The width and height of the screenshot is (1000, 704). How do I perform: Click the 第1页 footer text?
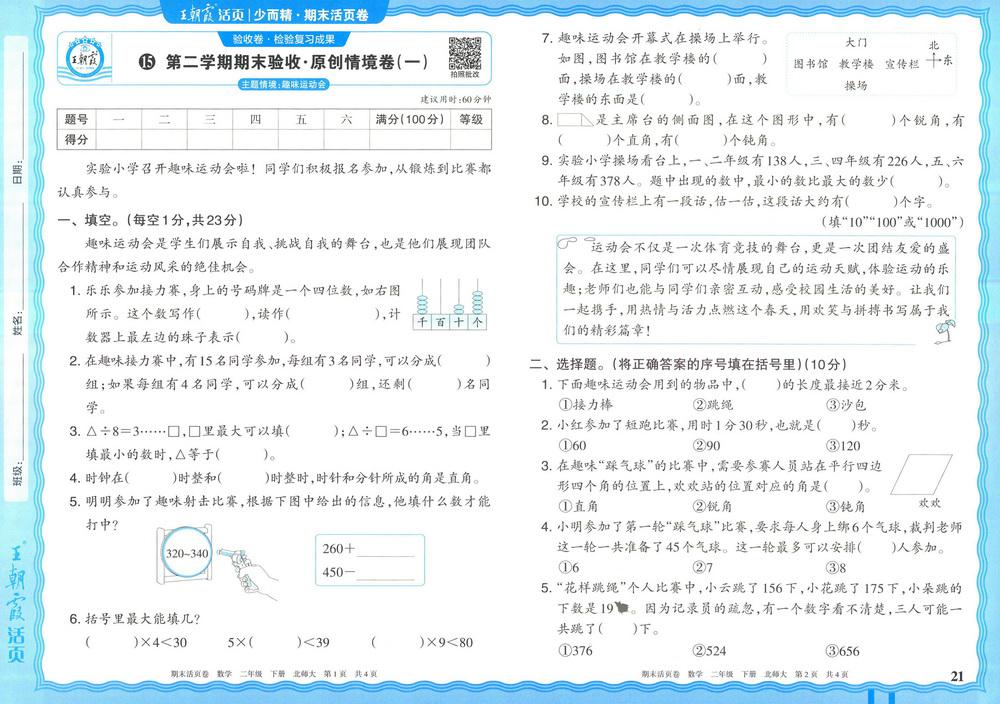(x=335, y=673)
